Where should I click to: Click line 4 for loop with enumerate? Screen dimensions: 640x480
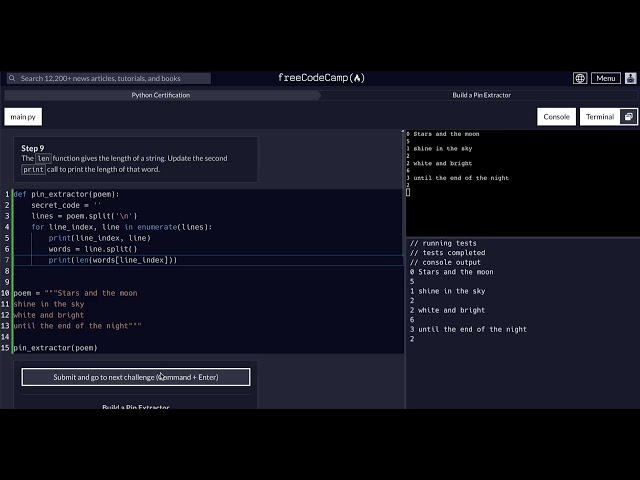[x=122, y=227]
